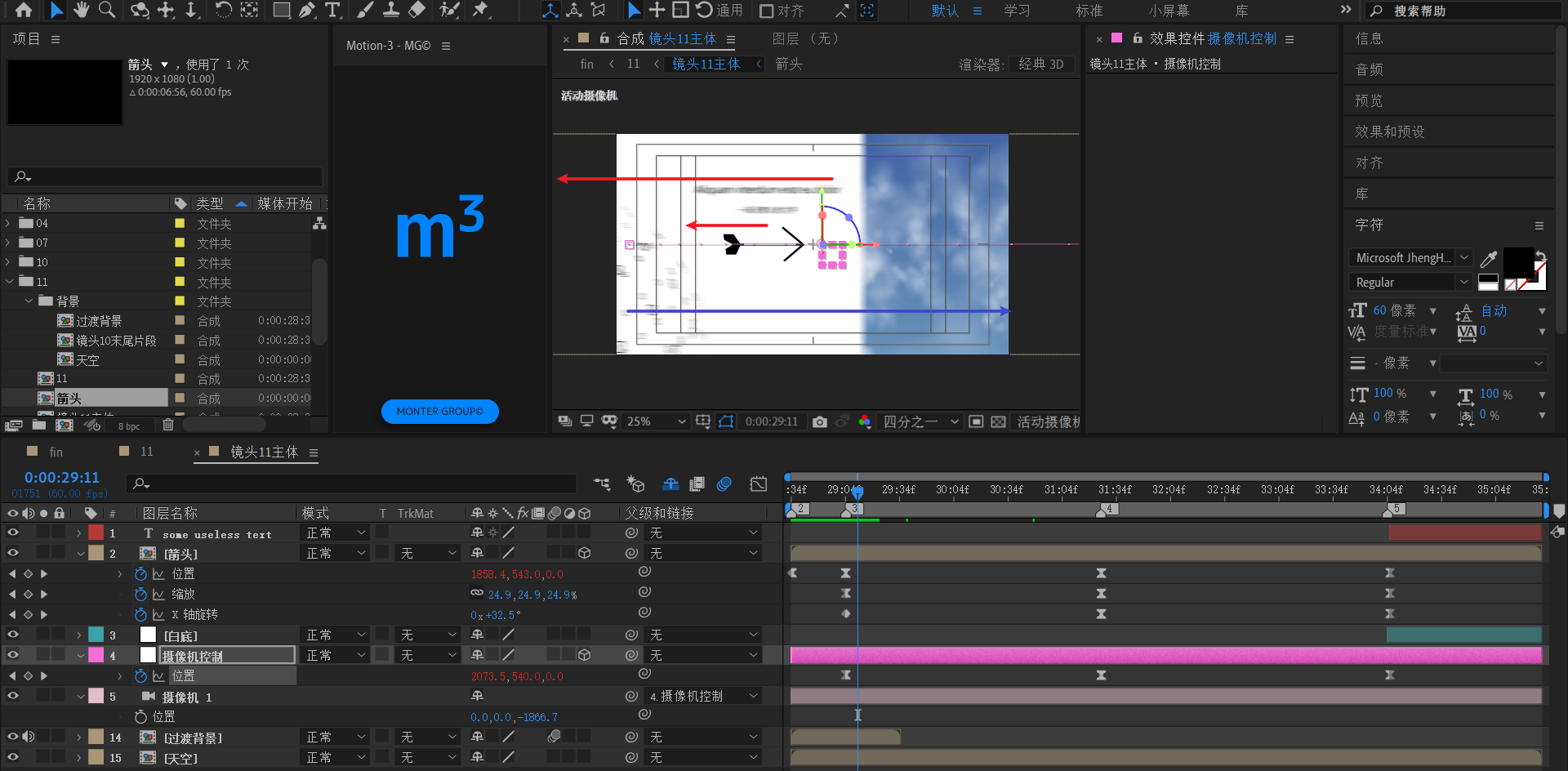Click the 箭头 breadcrumb in composition viewer
This screenshot has height=771, width=1568.
coord(788,64)
